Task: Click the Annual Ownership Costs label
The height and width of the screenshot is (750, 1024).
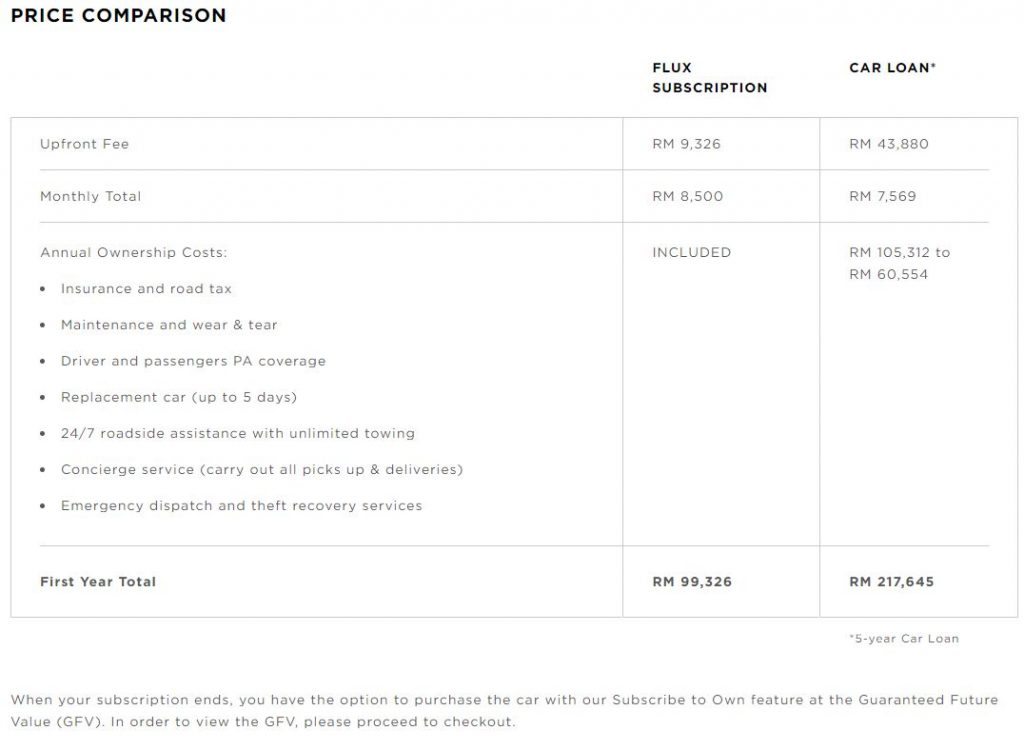Action: pyautogui.click(x=133, y=252)
